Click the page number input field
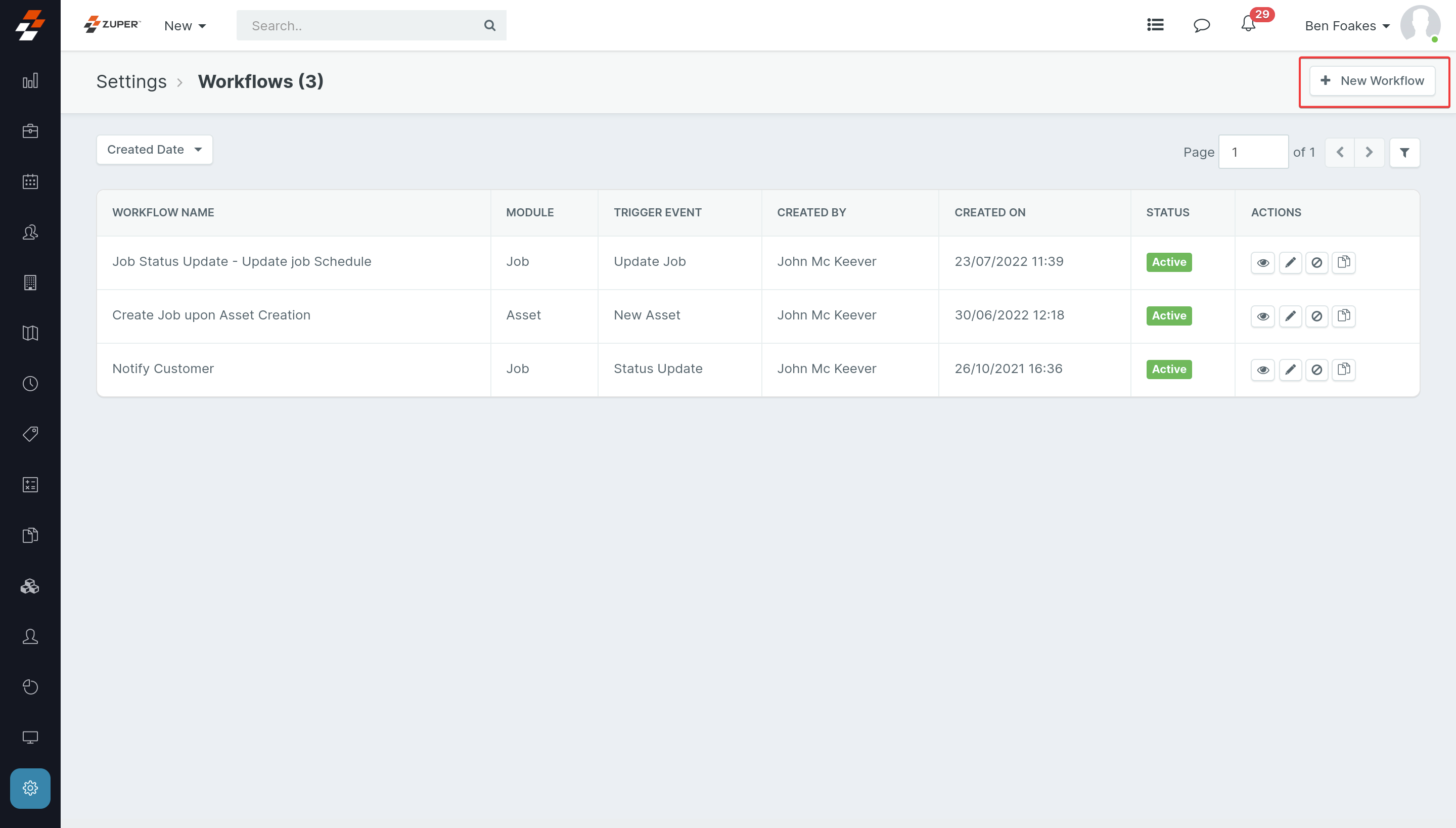 [x=1253, y=153]
